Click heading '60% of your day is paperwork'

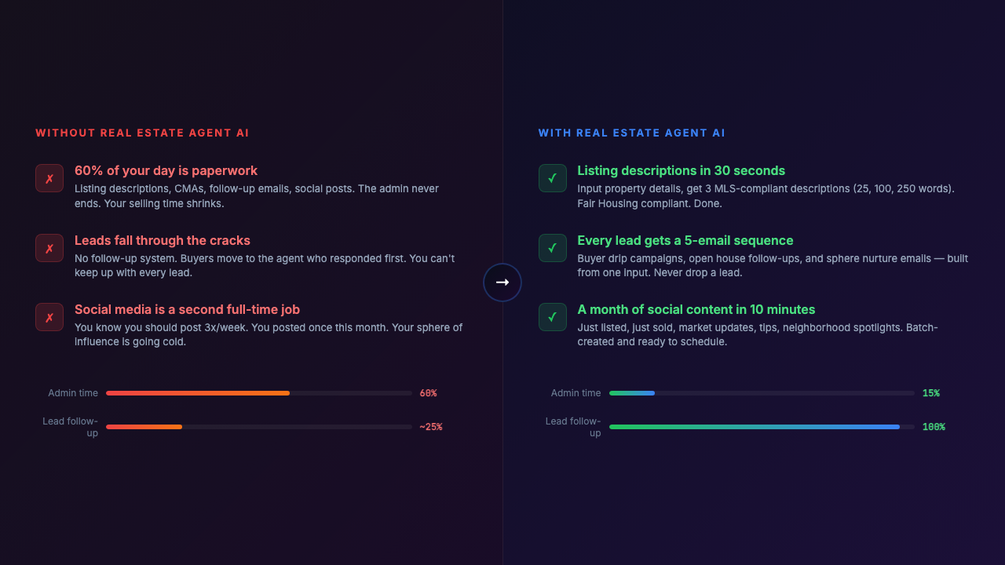[166, 171]
